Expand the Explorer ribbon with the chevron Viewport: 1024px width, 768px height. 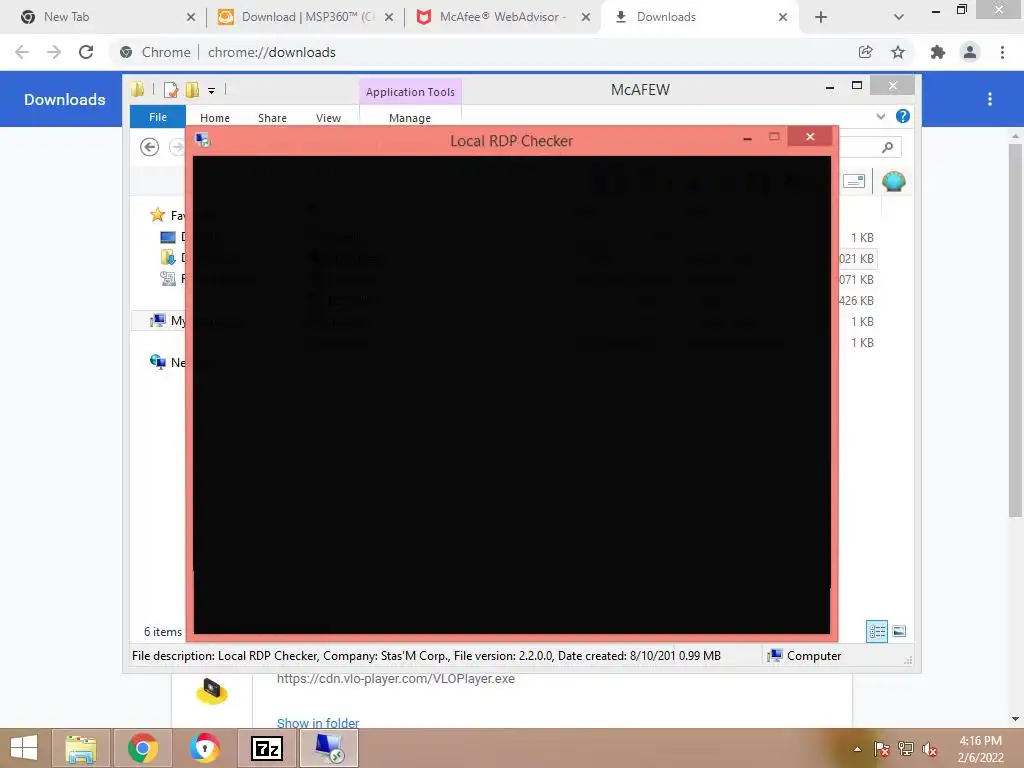(880, 116)
